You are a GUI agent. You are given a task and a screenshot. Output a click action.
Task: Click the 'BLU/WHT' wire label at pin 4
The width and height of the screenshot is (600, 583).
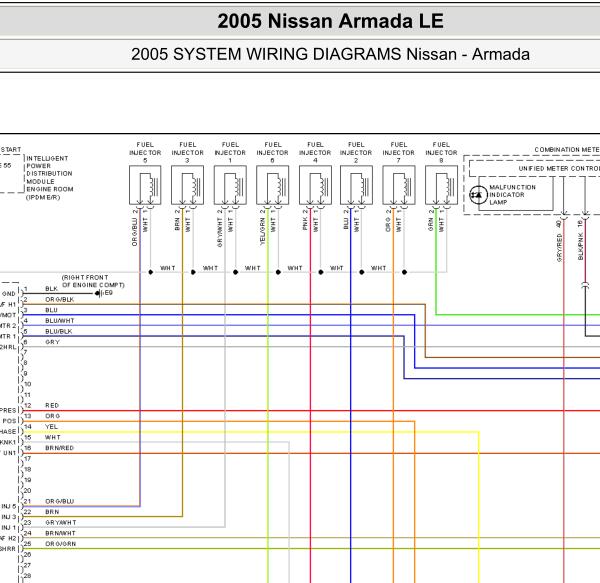point(60,321)
